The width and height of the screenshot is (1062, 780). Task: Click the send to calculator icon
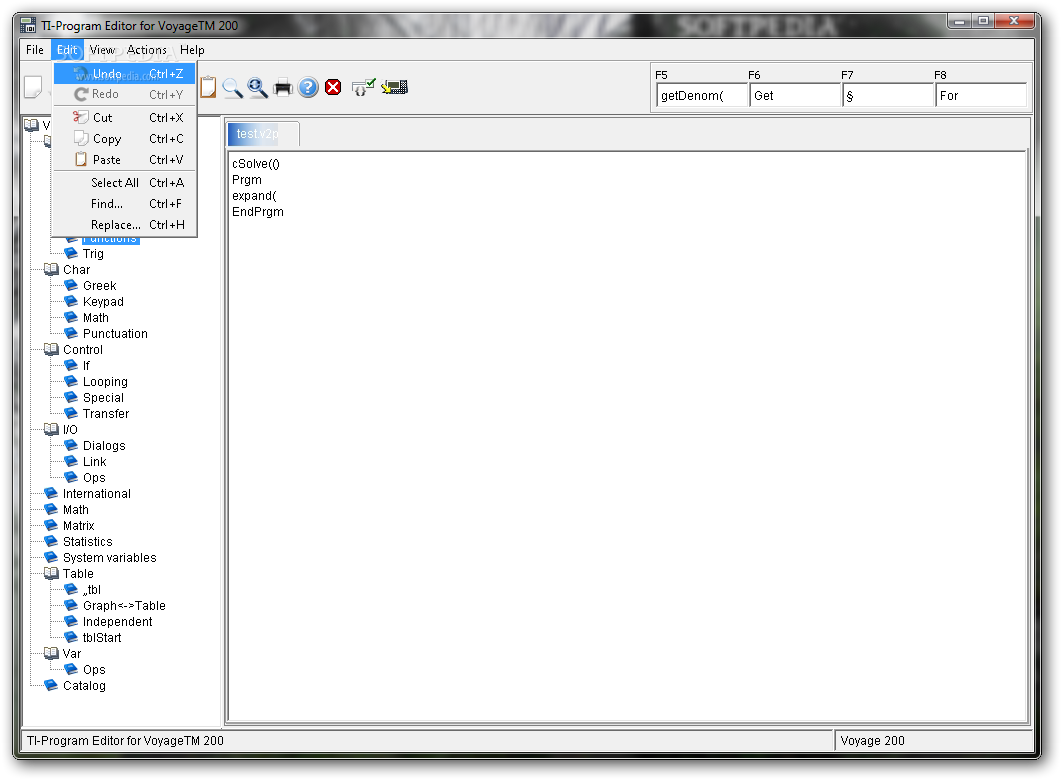tap(394, 87)
